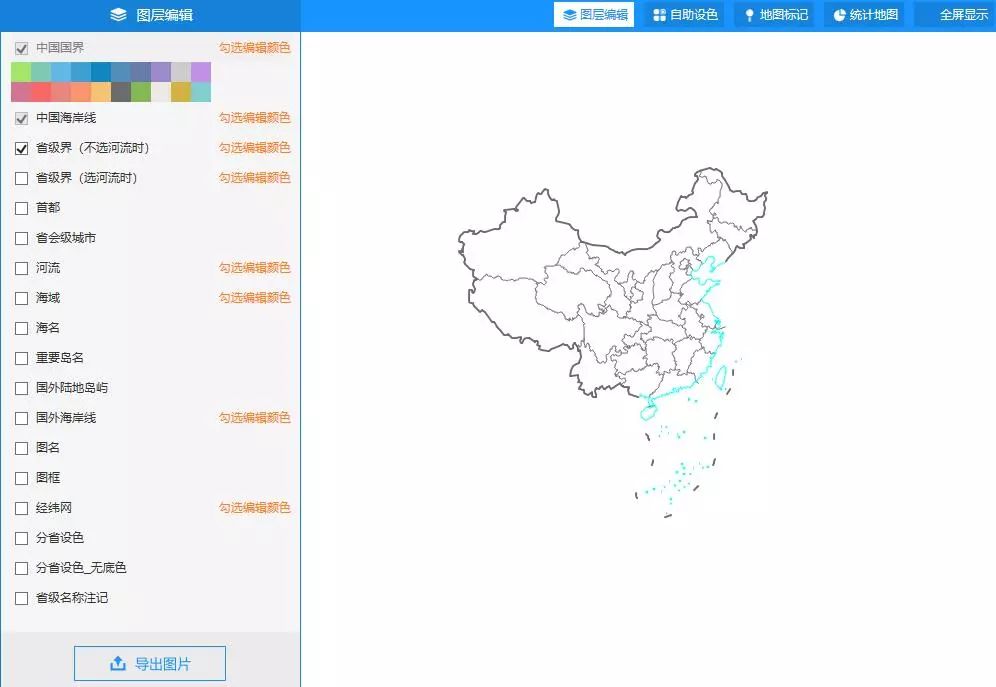Pick the bright red color swatch
This screenshot has height=687, width=996.
coord(41,92)
